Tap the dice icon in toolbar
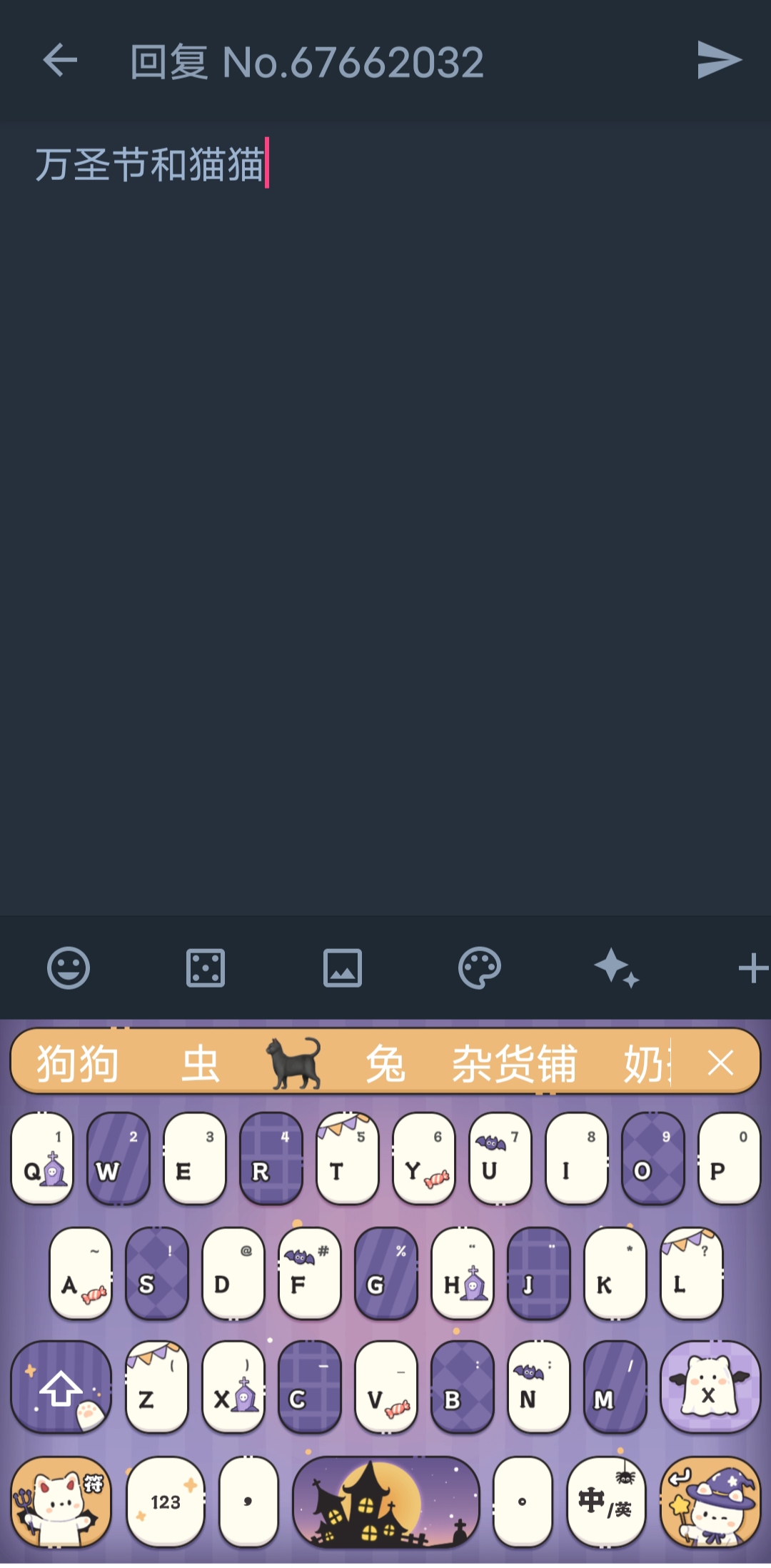The width and height of the screenshot is (771, 1568). (x=206, y=968)
